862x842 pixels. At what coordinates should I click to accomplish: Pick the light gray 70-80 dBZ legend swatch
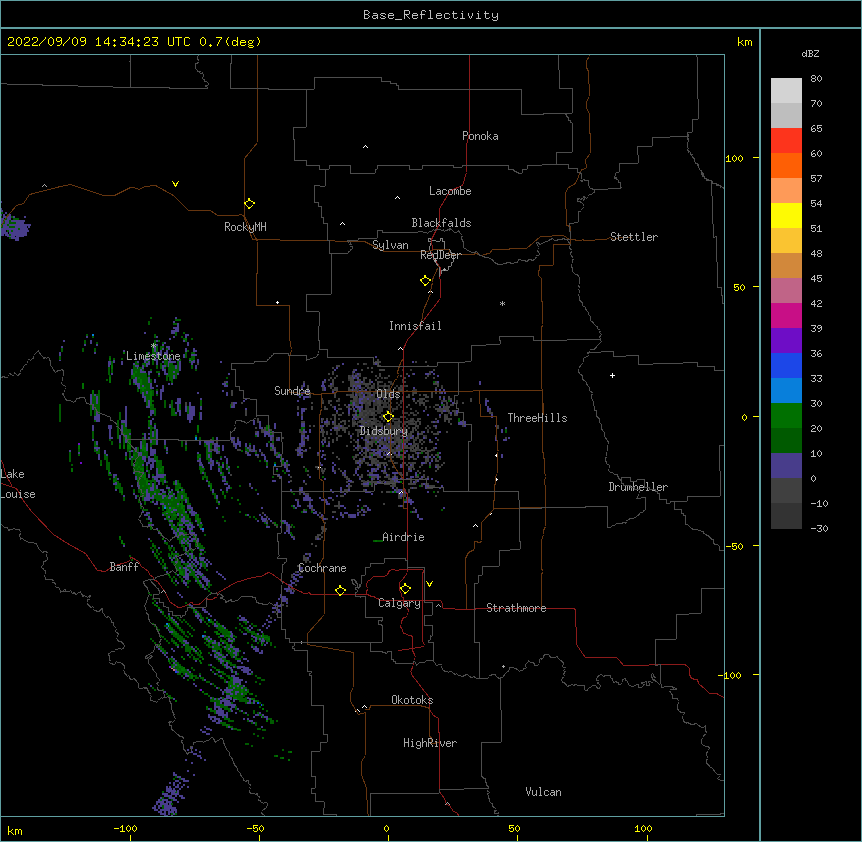point(786,91)
